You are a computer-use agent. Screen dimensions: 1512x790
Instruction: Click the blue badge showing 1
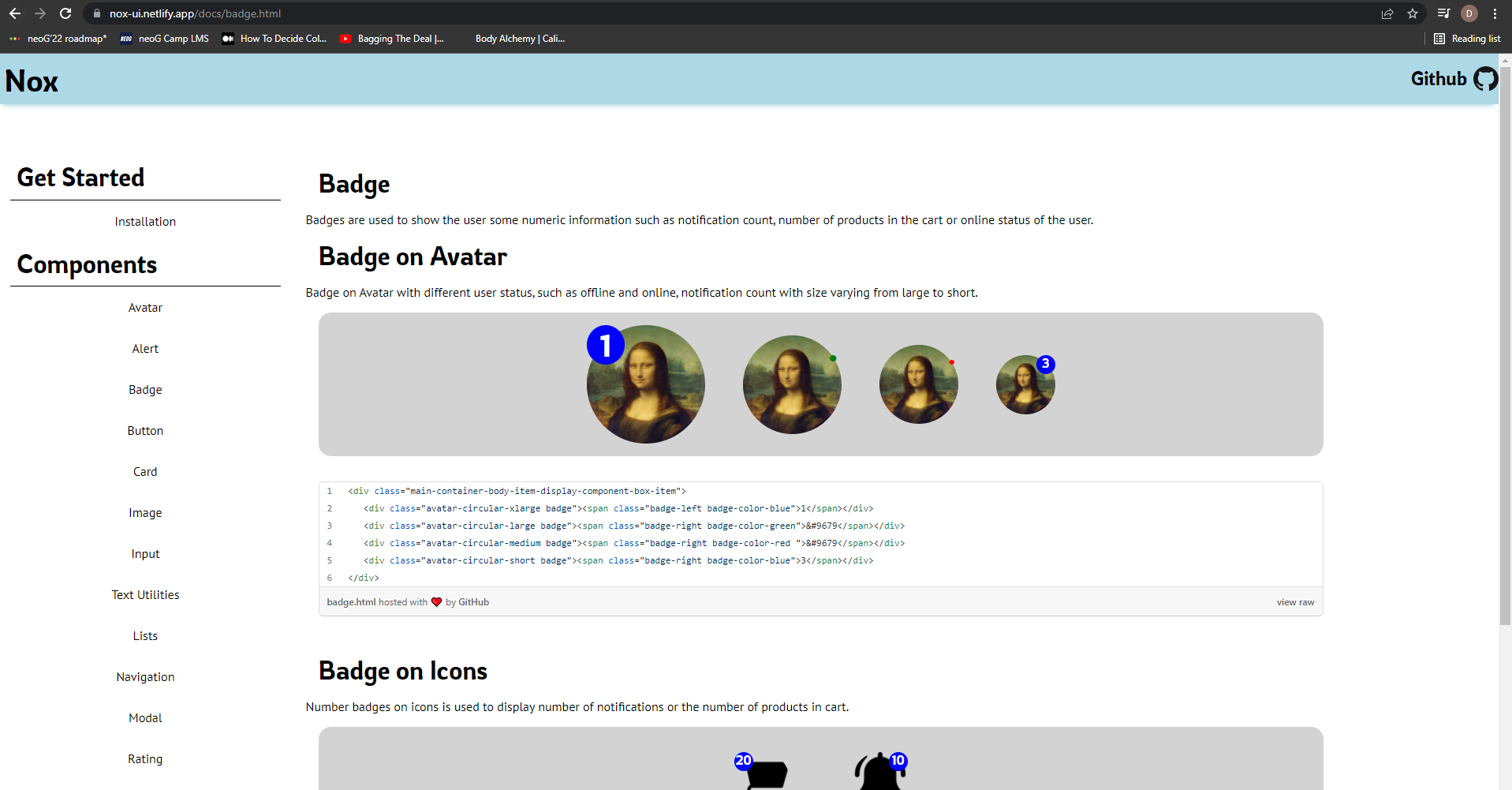(606, 345)
